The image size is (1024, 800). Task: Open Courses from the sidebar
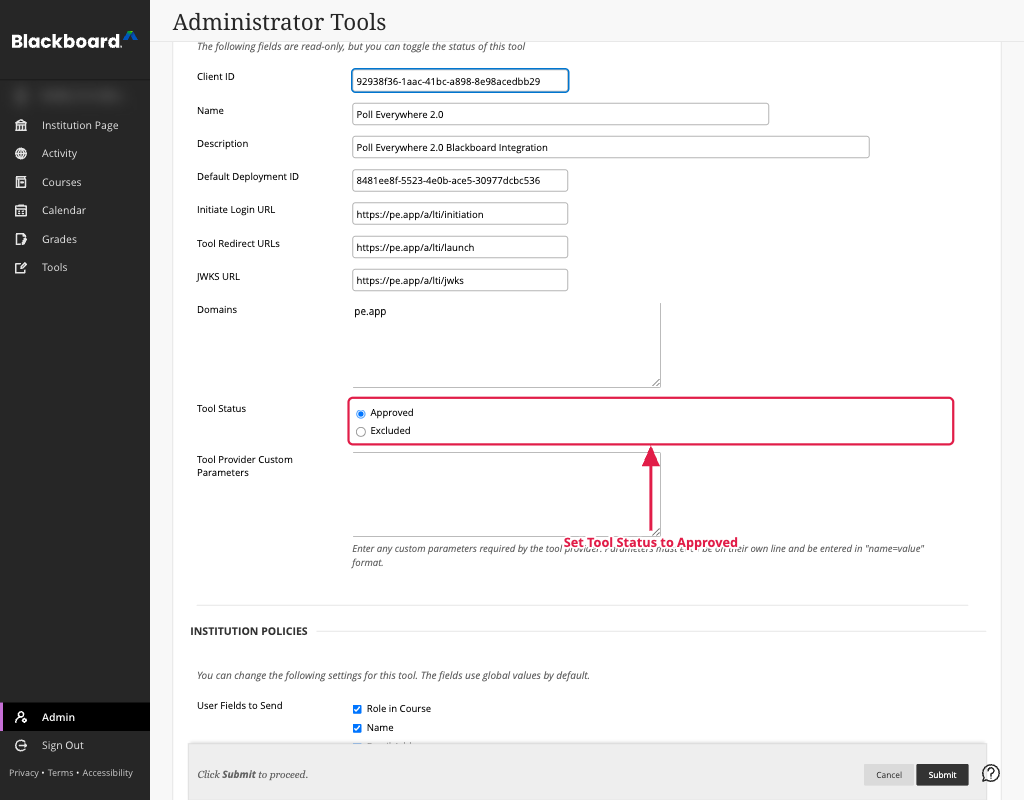(x=61, y=182)
